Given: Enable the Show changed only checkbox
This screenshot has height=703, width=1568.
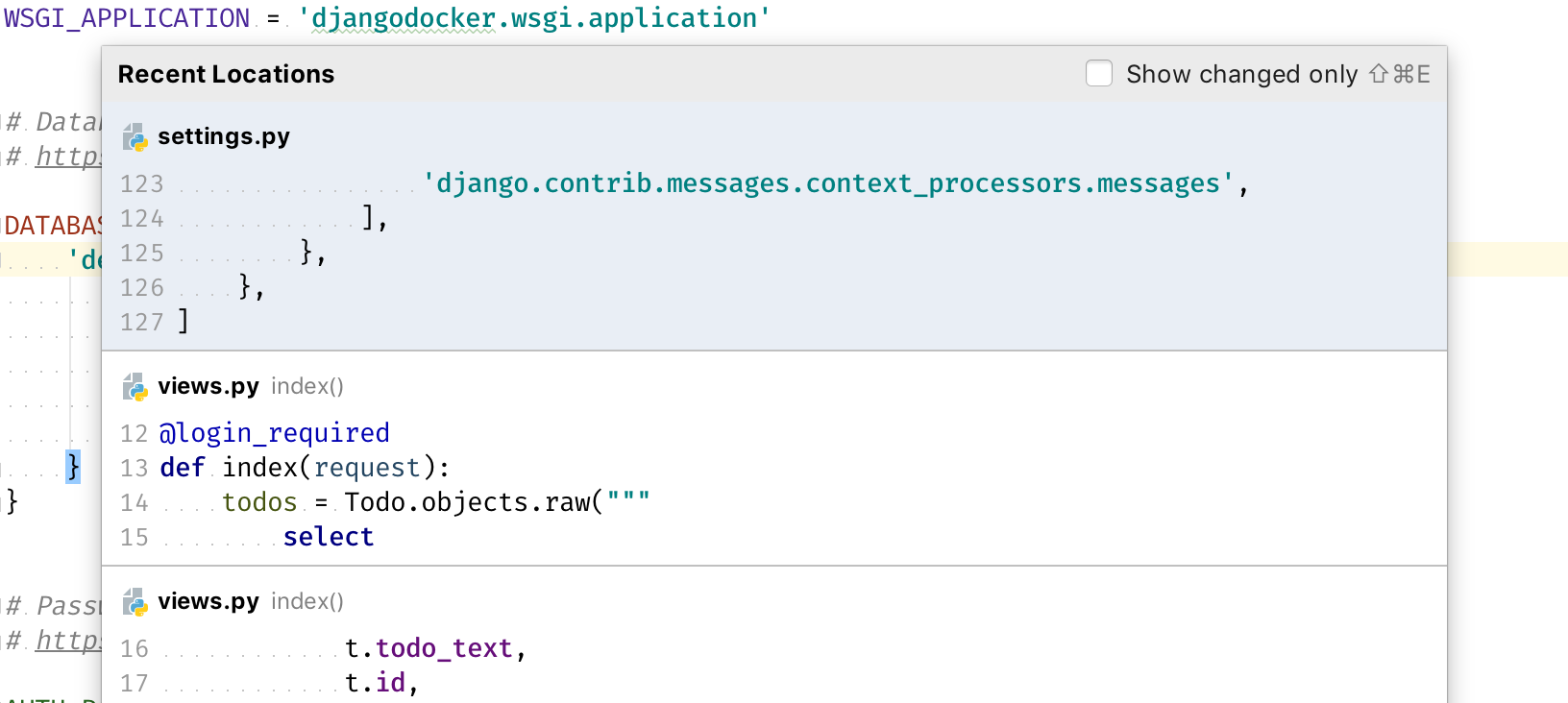Looking at the screenshot, I should [x=1098, y=74].
